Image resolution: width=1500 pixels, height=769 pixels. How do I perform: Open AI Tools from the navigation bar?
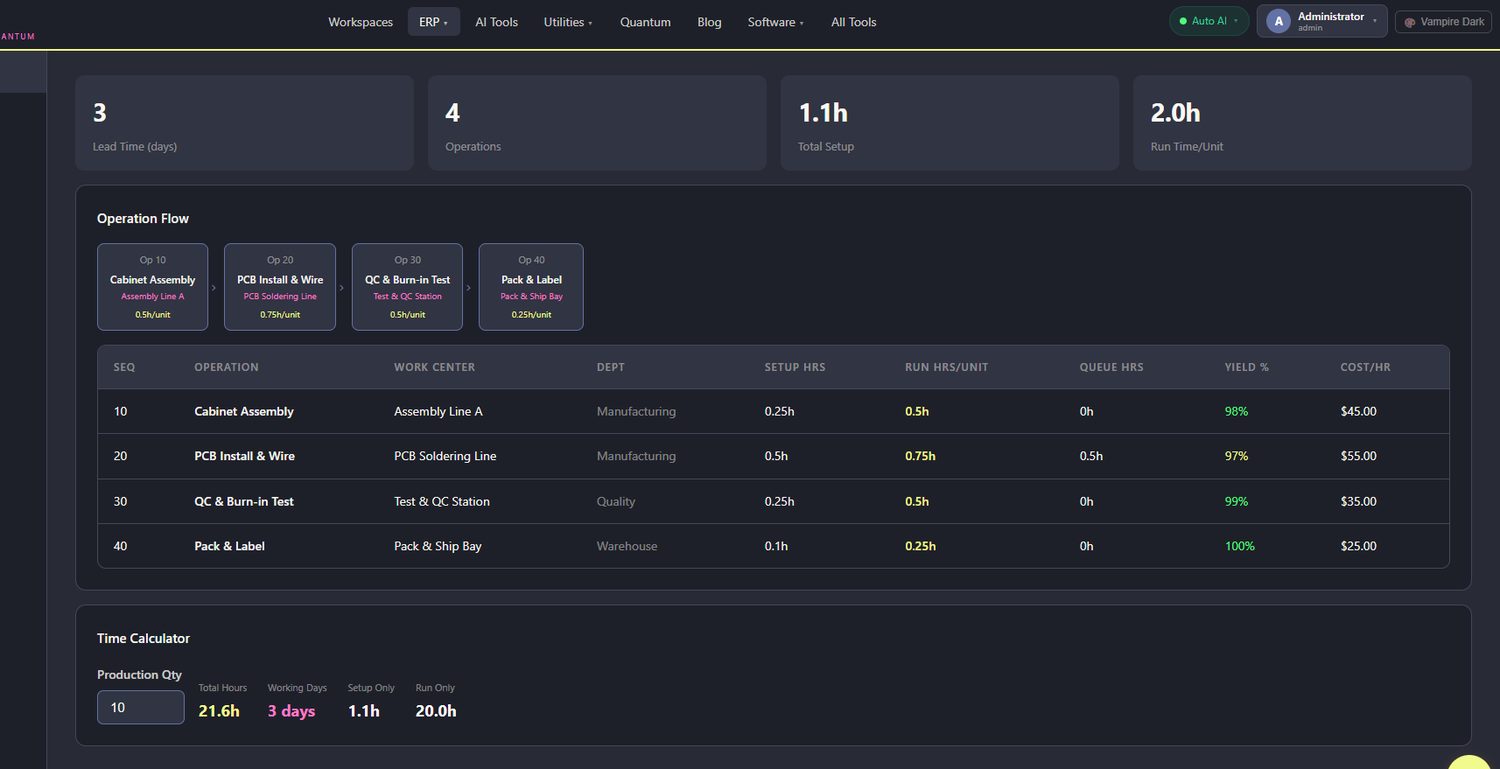496,22
